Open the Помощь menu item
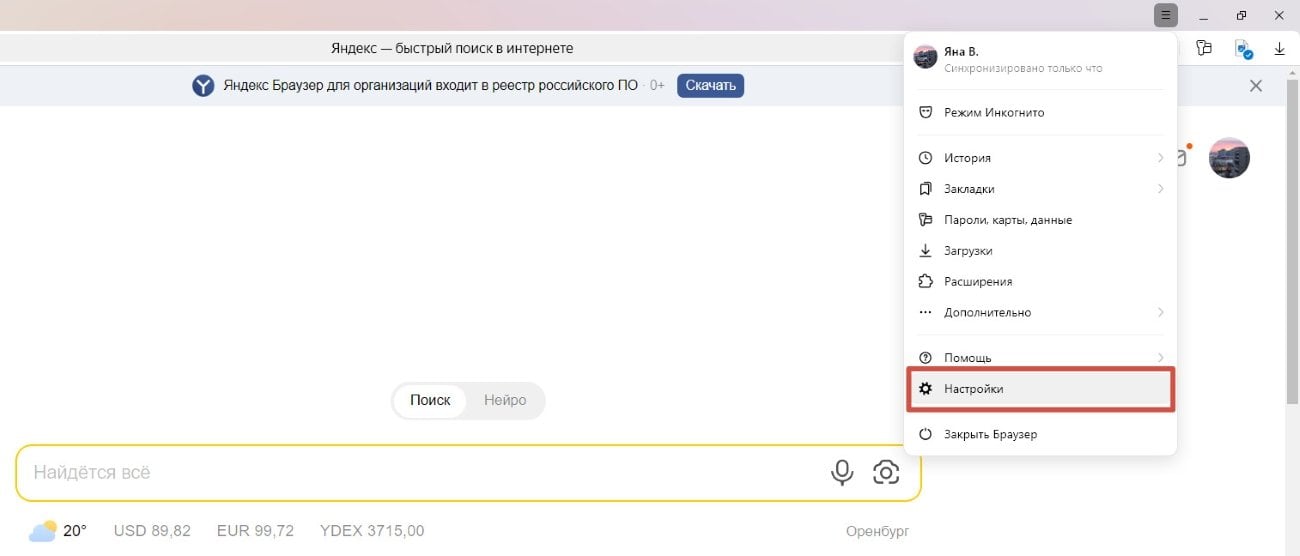 click(x=1040, y=358)
